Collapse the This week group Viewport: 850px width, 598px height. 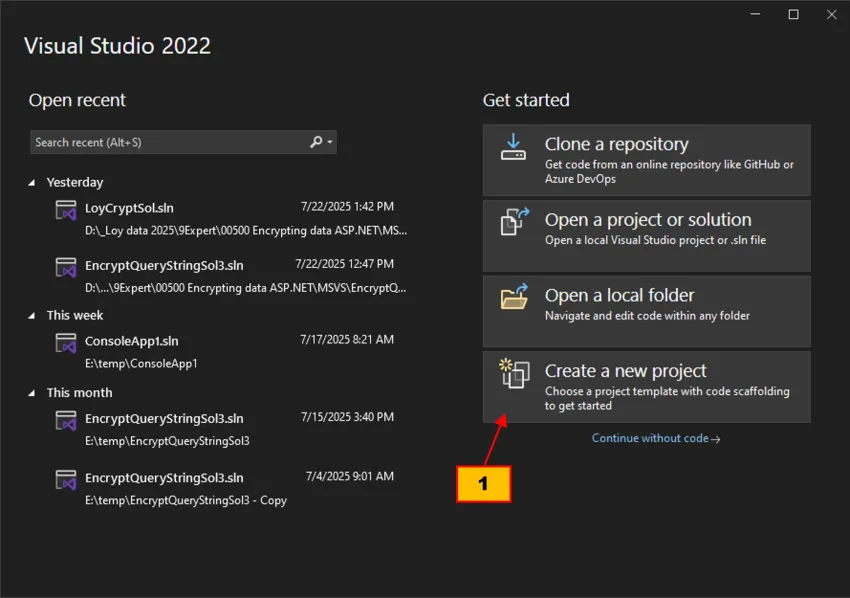(x=33, y=315)
